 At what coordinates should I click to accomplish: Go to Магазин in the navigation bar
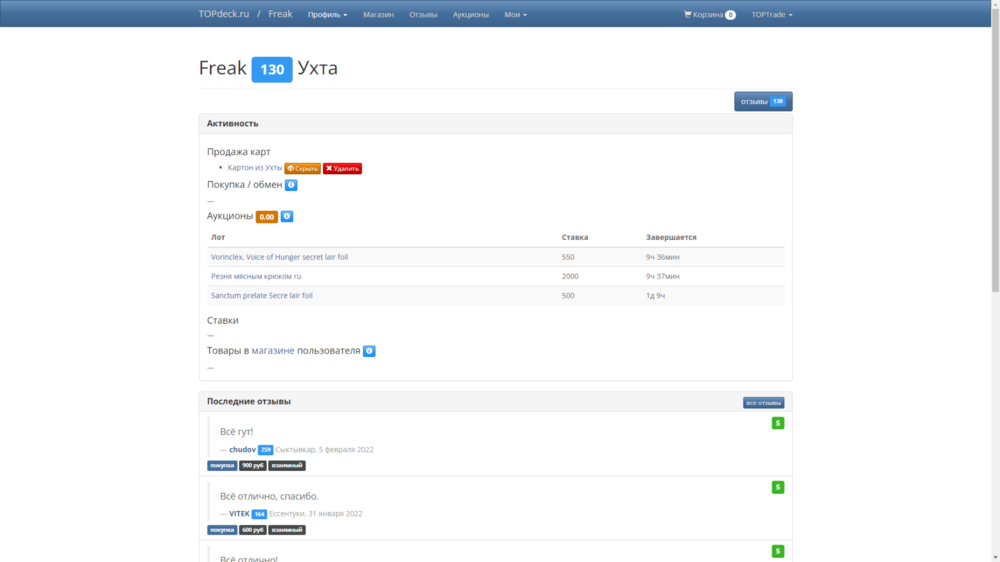(x=378, y=15)
